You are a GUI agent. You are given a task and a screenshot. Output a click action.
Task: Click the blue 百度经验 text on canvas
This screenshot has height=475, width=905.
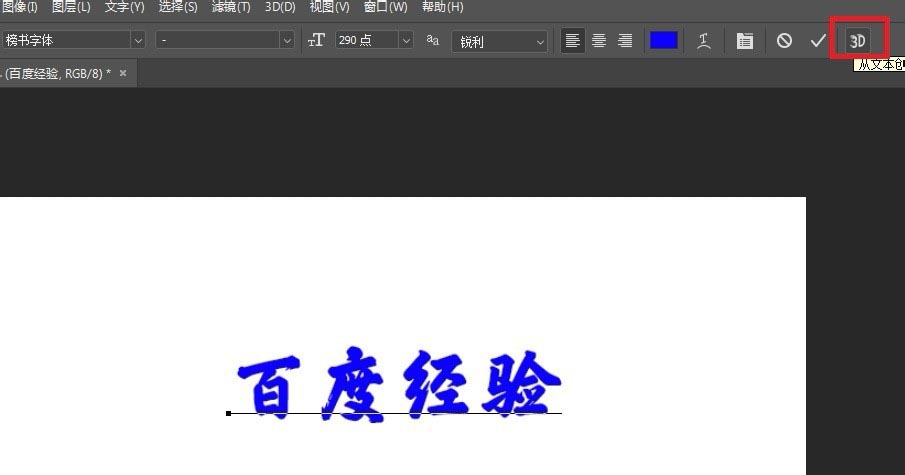pyautogui.click(x=399, y=384)
